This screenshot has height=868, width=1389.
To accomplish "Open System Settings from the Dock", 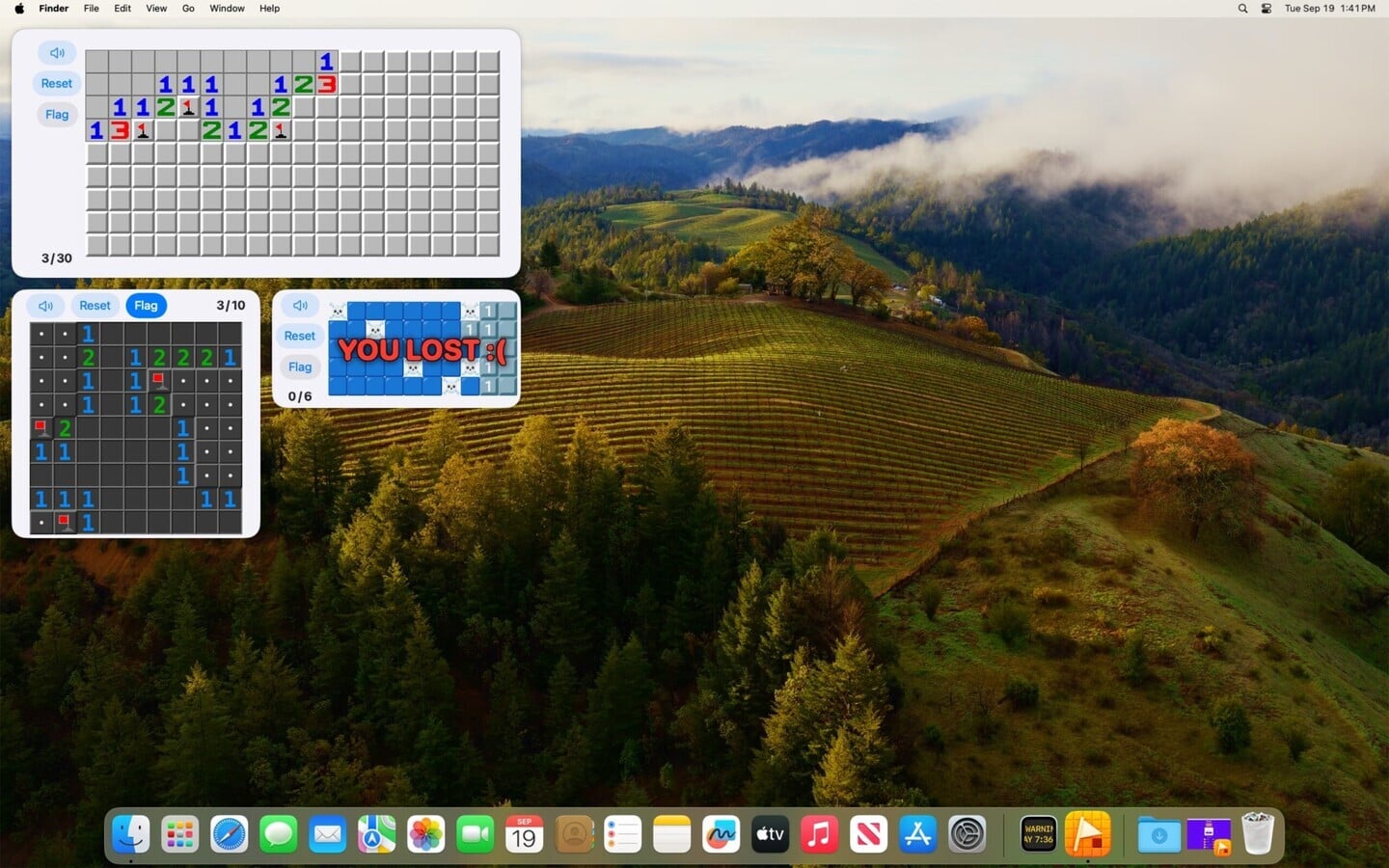I will 966,833.
